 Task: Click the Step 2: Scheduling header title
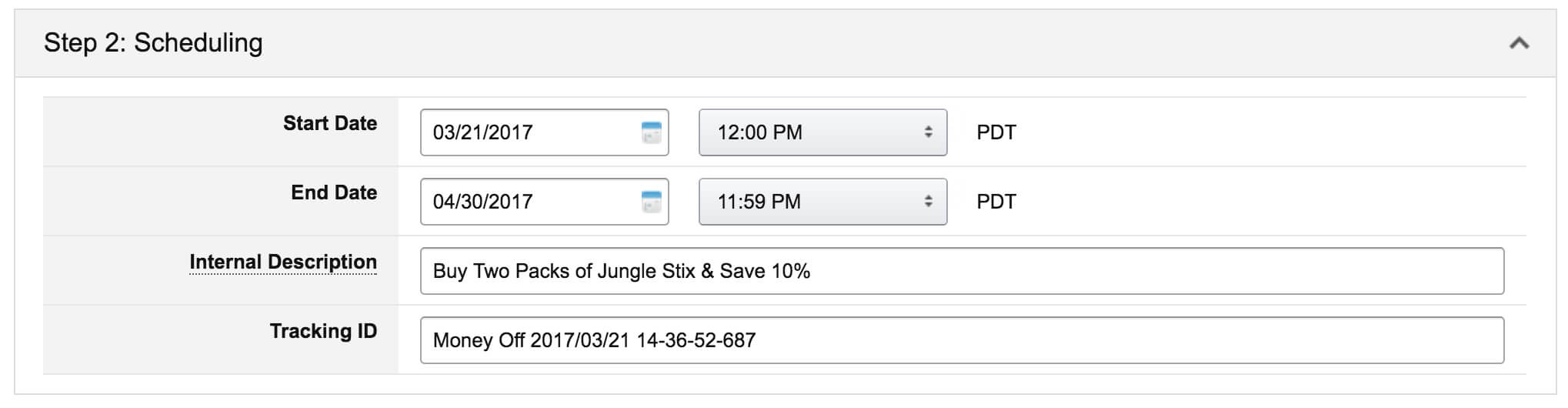(153, 43)
